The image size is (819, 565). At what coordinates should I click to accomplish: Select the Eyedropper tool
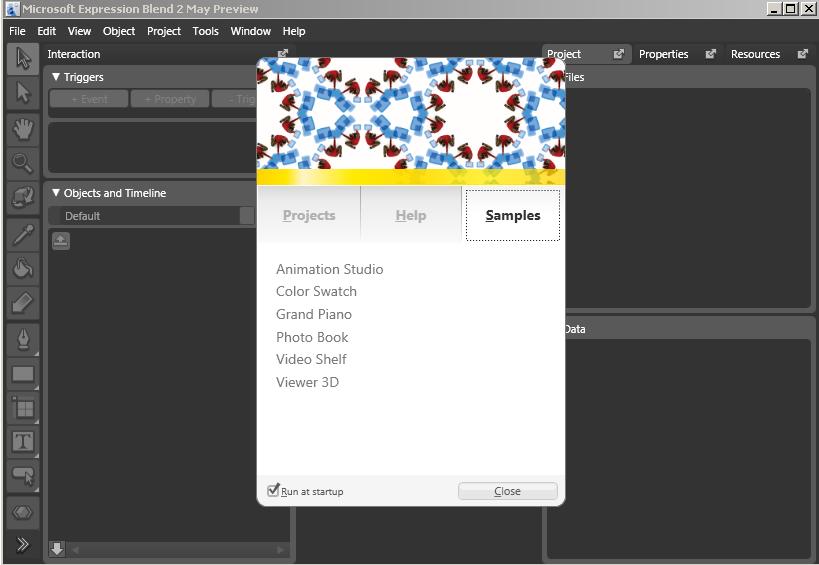click(x=22, y=234)
